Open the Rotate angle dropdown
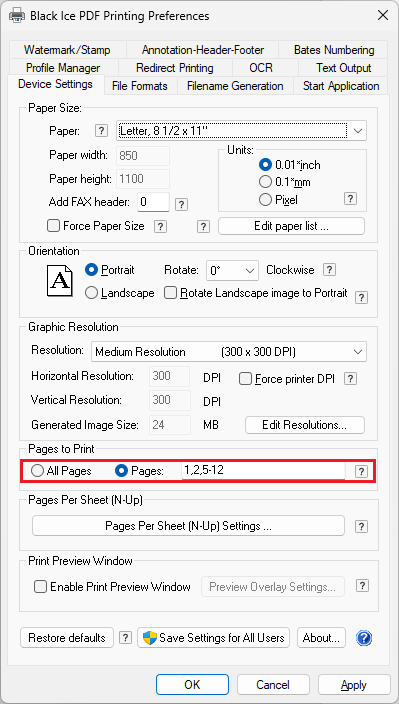Viewport: 399px width, 704px height. coord(232,271)
